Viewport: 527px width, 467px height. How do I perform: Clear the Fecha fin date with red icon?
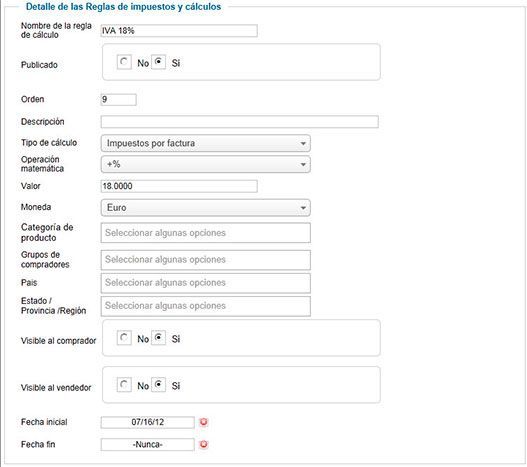[204, 444]
